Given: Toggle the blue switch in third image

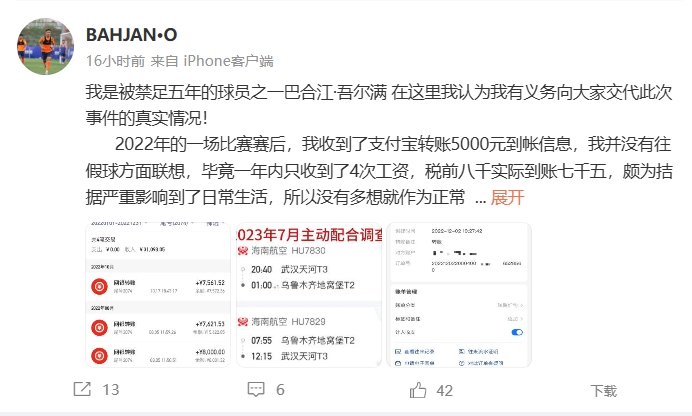Looking at the screenshot, I should pyautogui.click(x=517, y=332).
